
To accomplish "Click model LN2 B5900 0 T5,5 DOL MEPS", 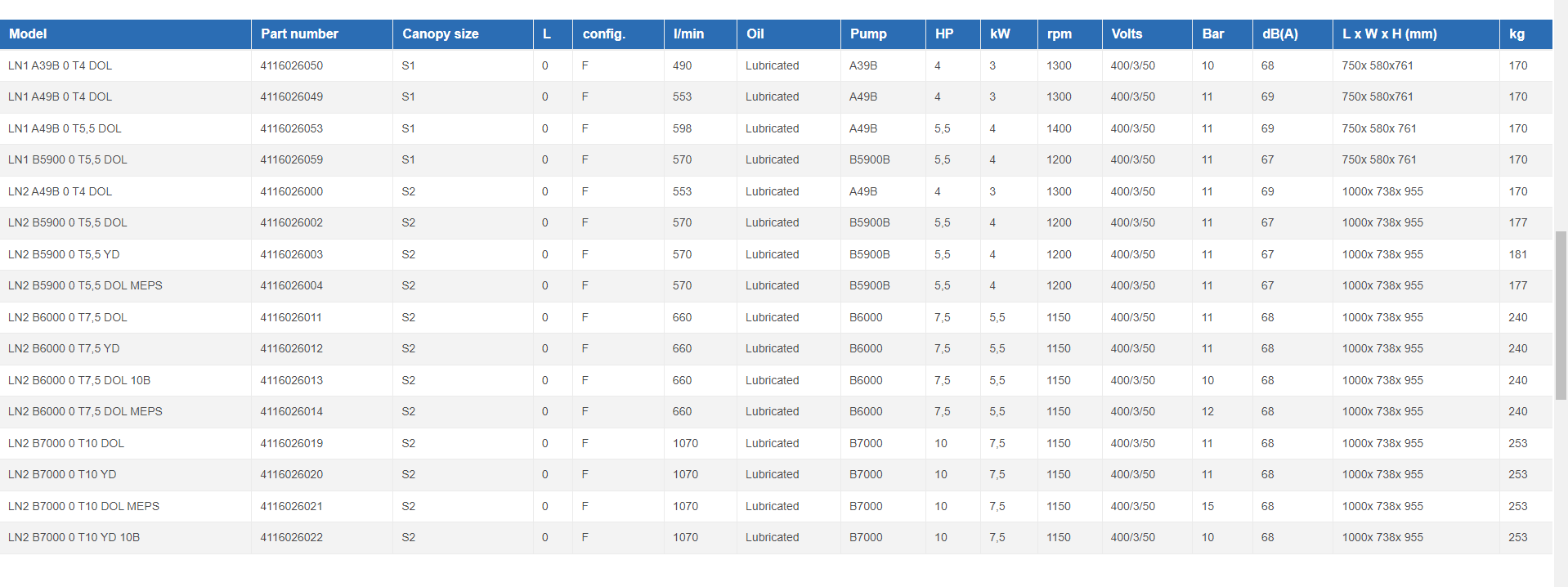I will point(85,285).
